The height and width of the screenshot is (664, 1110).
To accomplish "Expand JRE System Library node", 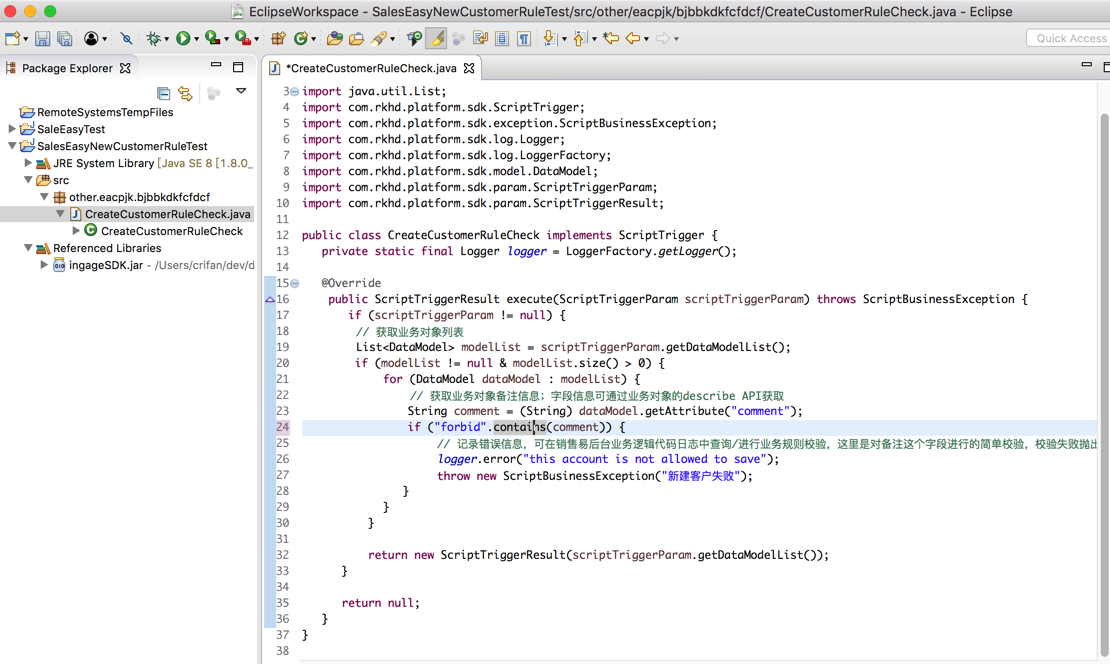I will pyautogui.click(x=28, y=163).
